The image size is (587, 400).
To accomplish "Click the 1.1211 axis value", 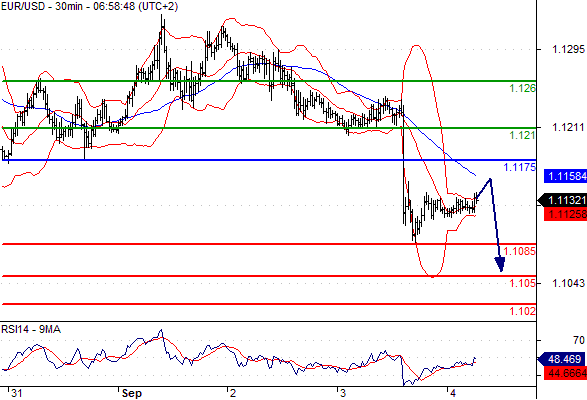I will click(x=568, y=127).
